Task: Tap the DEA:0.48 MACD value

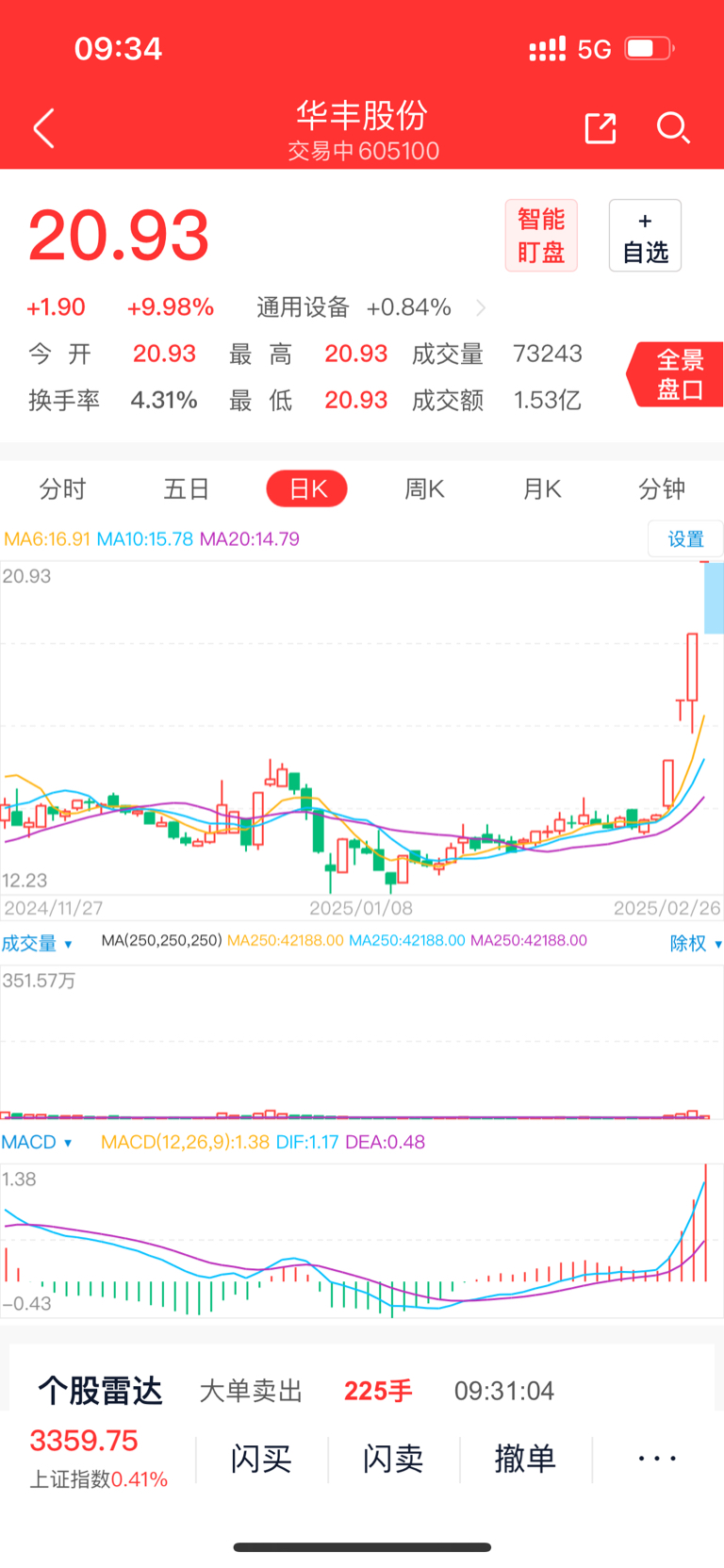Action: point(386,1142)
